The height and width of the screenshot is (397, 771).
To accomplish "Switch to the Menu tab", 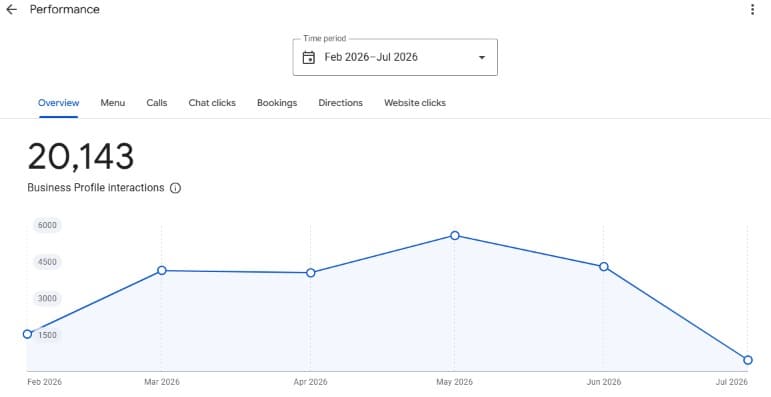I will (x=113, y=103).
